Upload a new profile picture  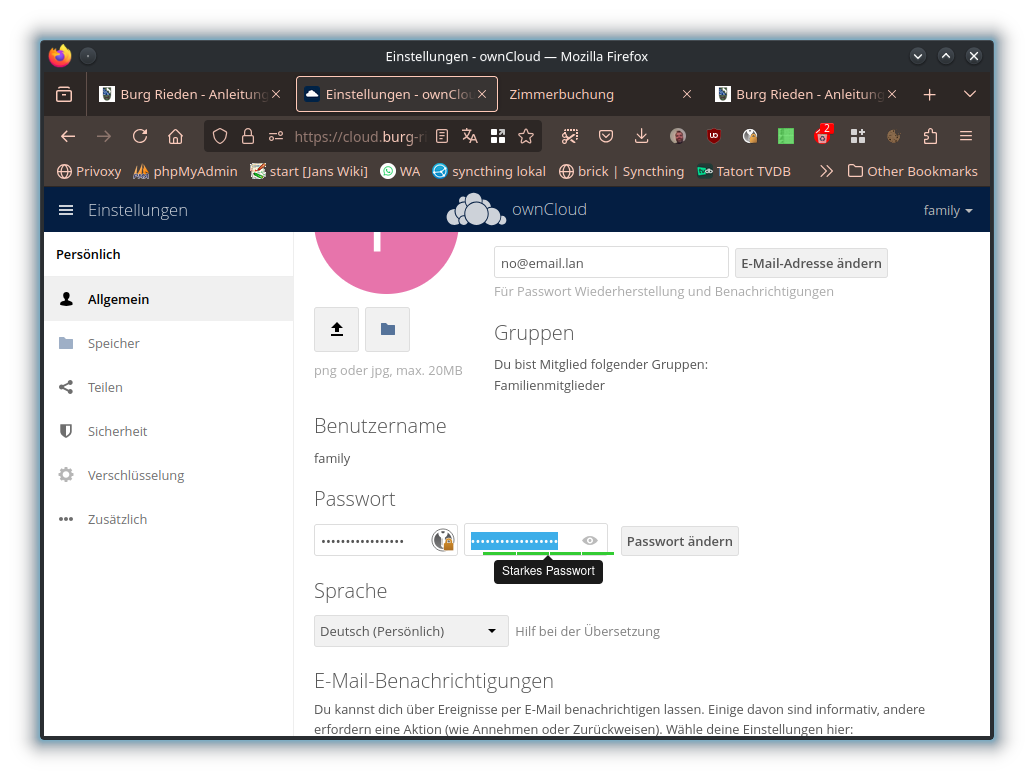[337, 329]
